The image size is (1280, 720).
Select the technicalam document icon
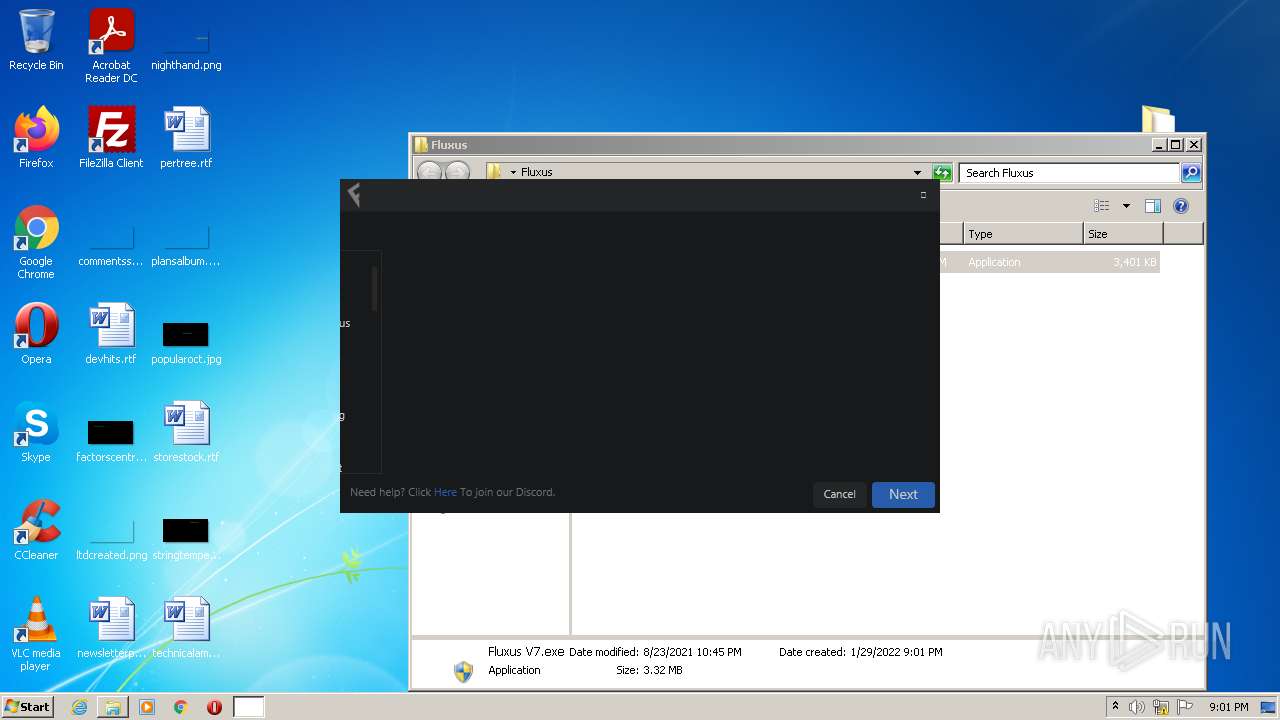coord(186,628)
